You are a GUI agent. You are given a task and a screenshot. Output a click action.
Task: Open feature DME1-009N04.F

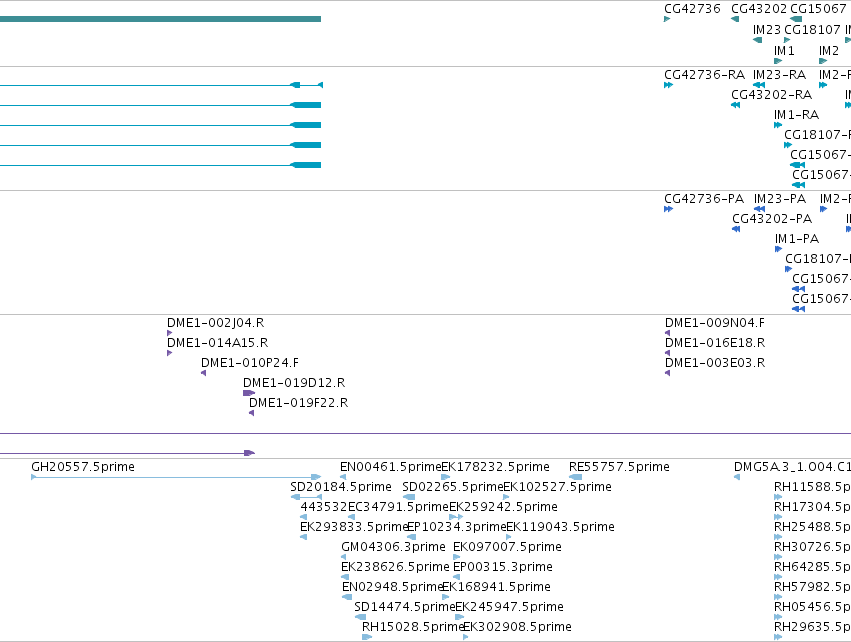715,323
